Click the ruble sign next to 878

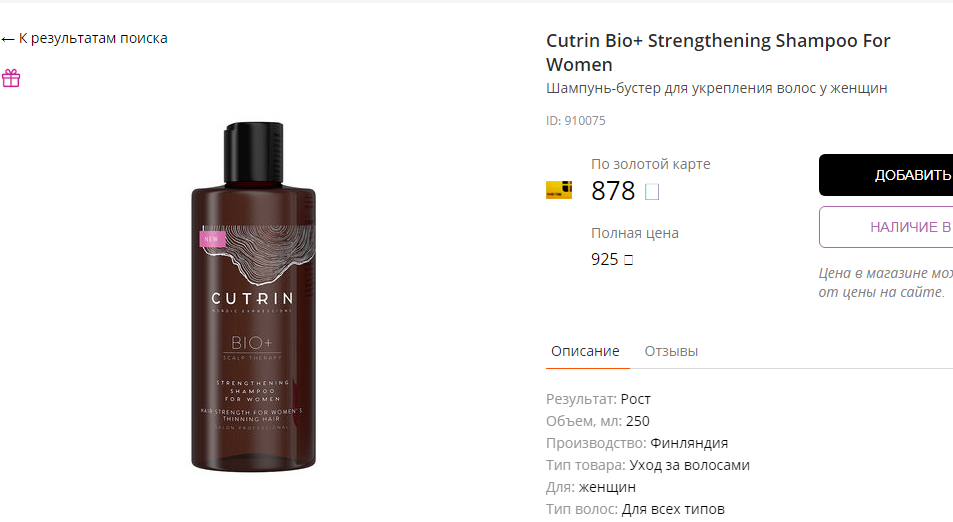[652, 191]
